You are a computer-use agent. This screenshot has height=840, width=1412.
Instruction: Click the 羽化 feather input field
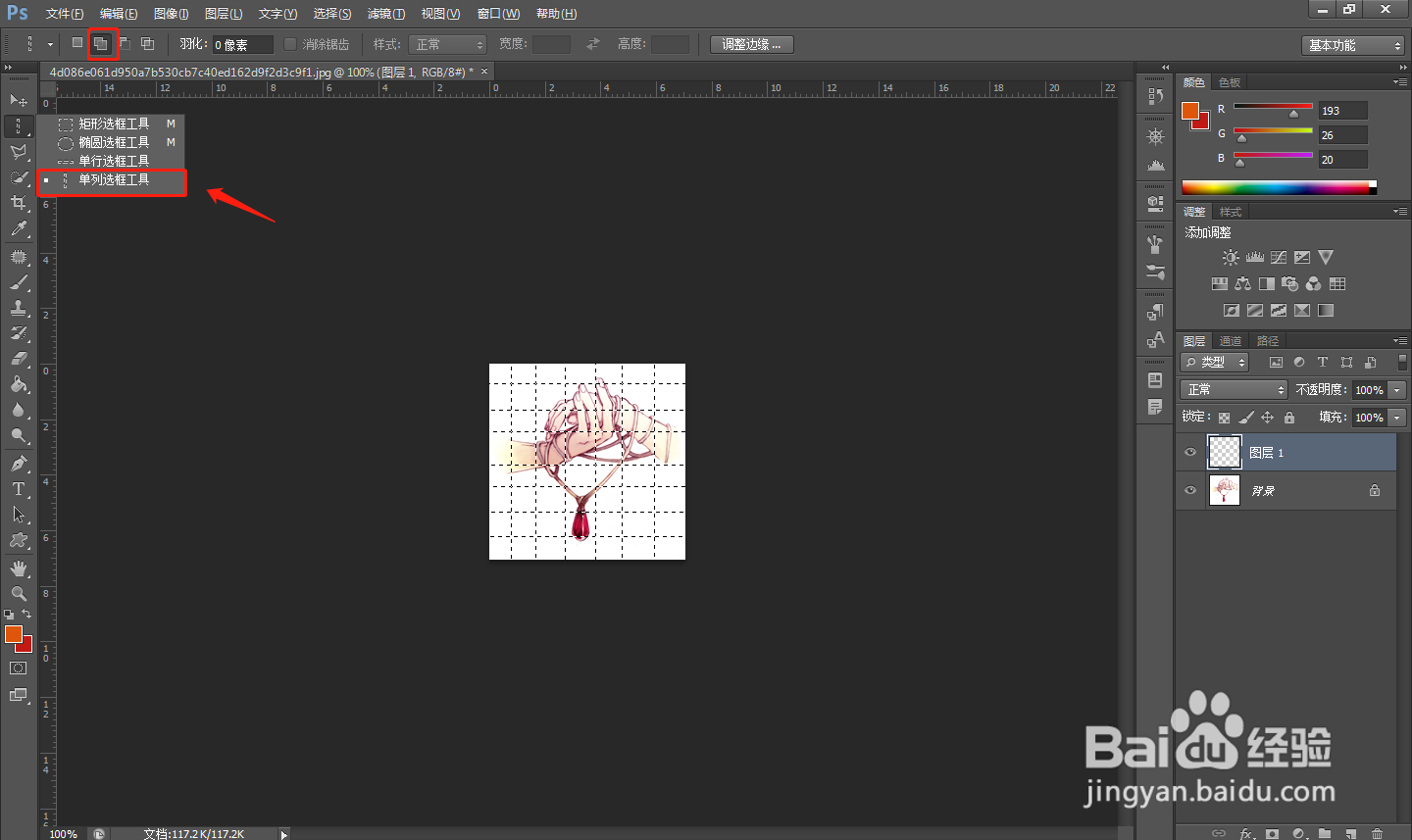242,44
